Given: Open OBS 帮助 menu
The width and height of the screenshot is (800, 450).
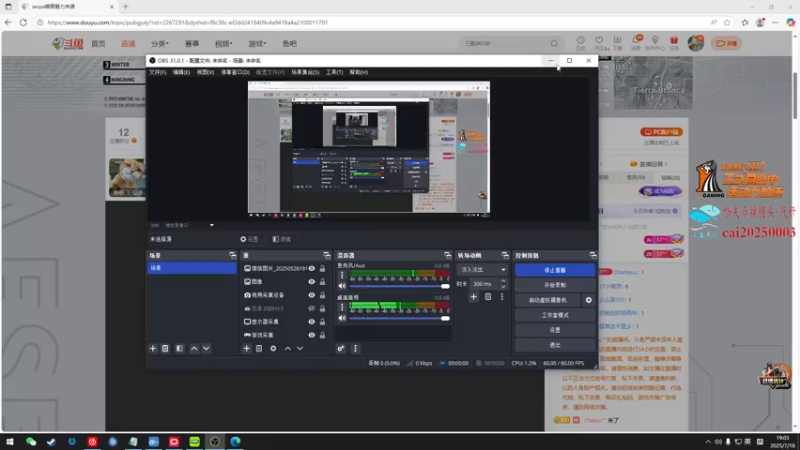Looking at the screenshot, I should coord(359,72).
